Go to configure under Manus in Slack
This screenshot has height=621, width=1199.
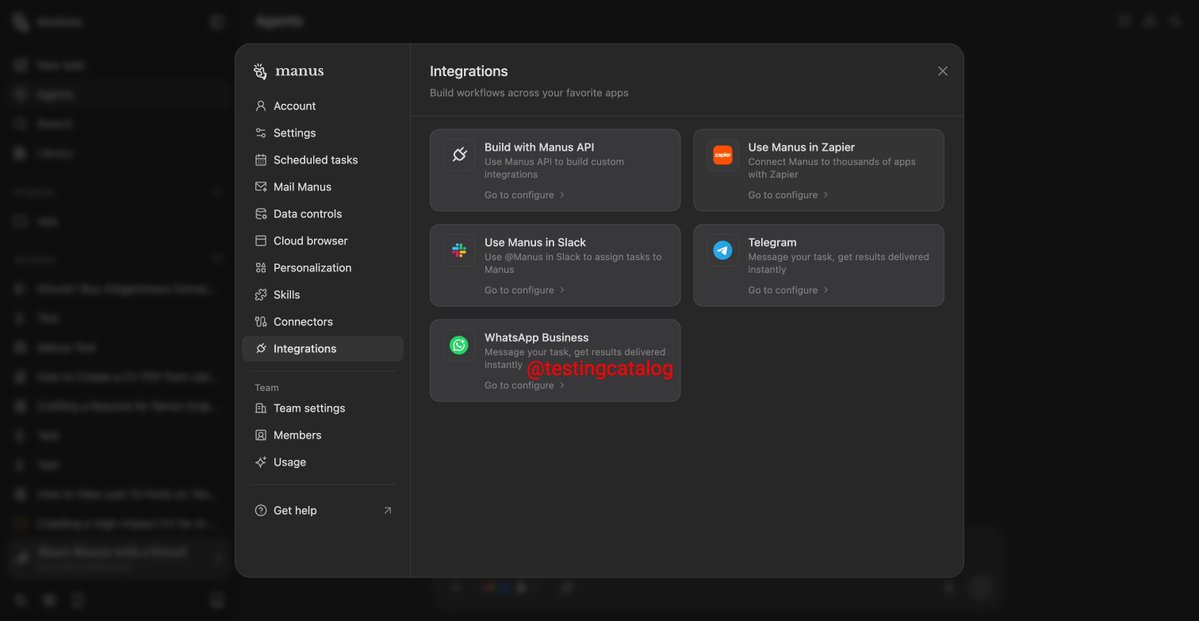(x=525, y=290)
